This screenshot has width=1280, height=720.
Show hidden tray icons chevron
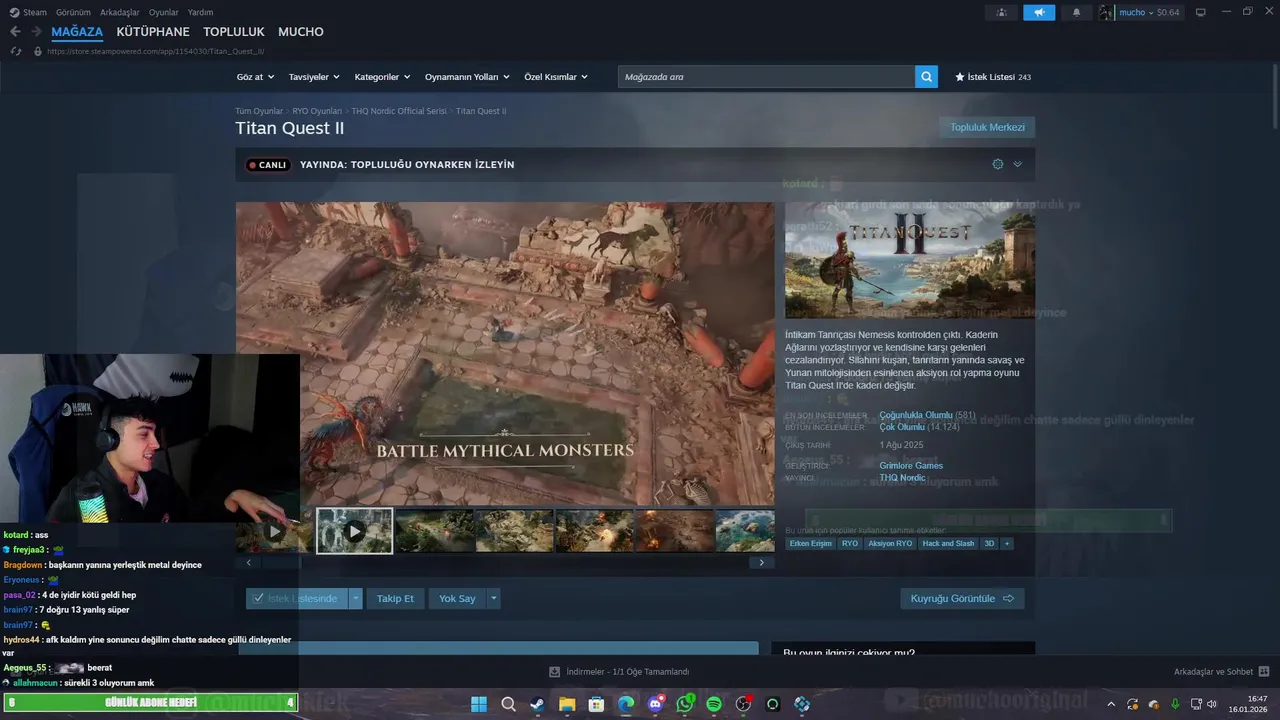(1110, 704)
